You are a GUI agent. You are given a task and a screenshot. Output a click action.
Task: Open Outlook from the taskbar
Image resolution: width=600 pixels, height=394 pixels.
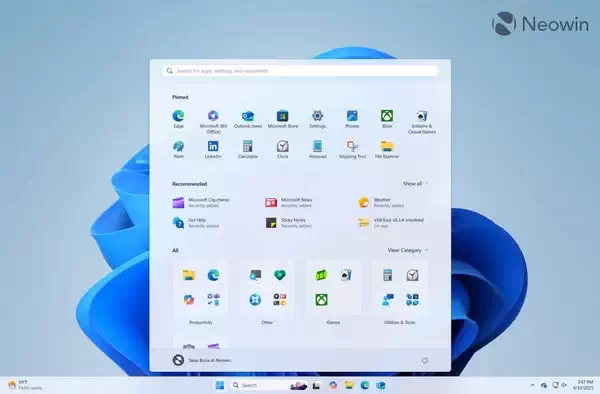381,385
